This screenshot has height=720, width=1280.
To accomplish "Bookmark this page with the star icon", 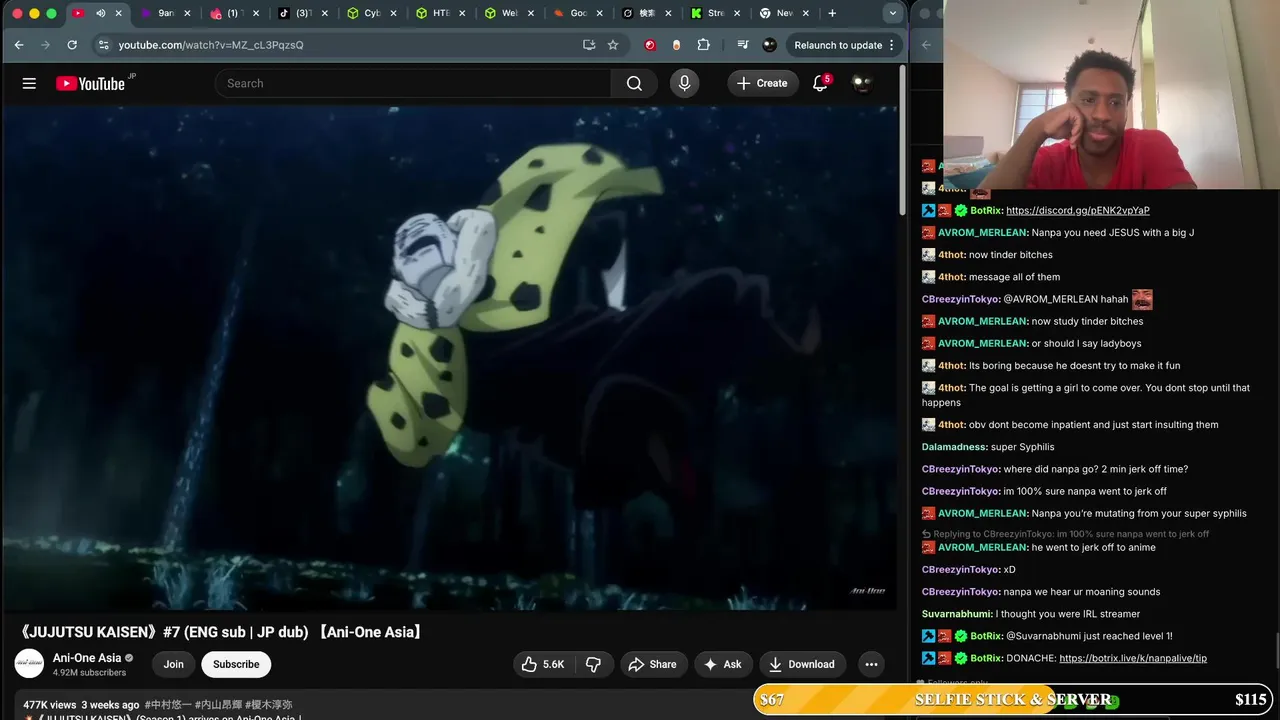I will pyautogui.click(x=613, y=45).
